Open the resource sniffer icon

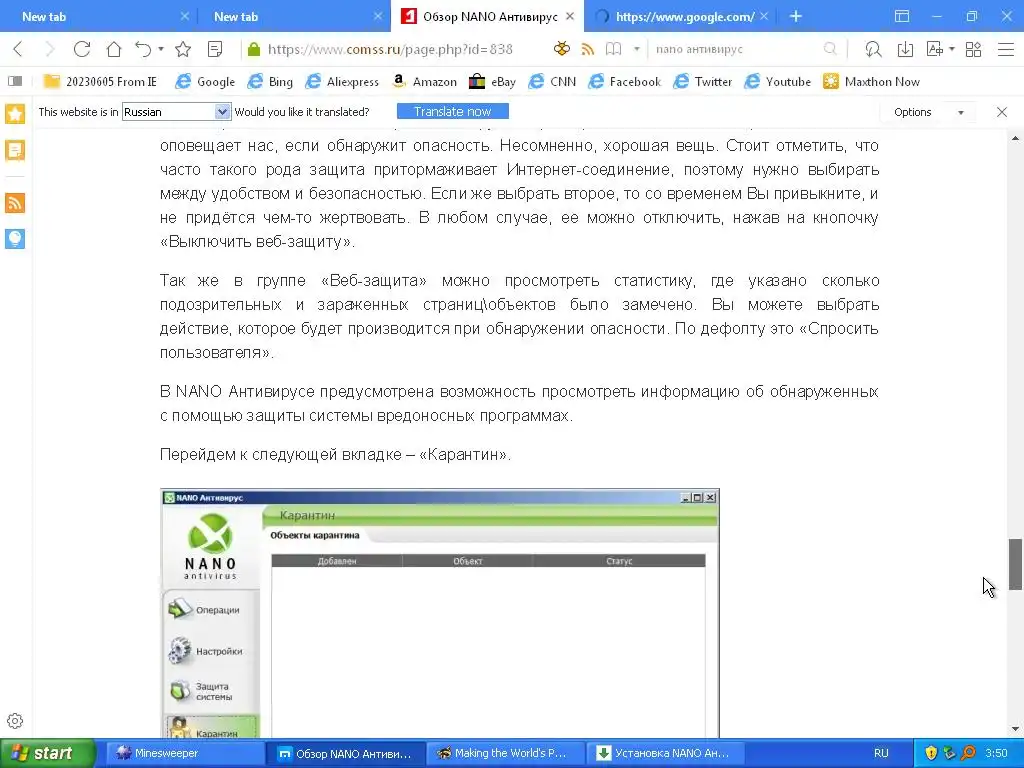coord(873,49)
